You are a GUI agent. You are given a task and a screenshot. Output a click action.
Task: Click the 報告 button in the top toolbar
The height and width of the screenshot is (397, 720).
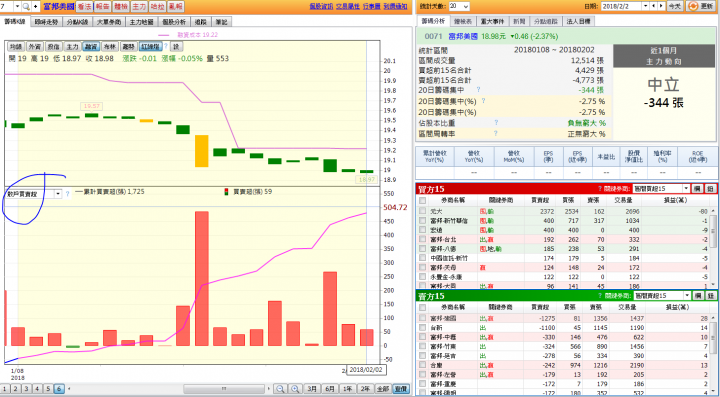click(x=102, y=6)
